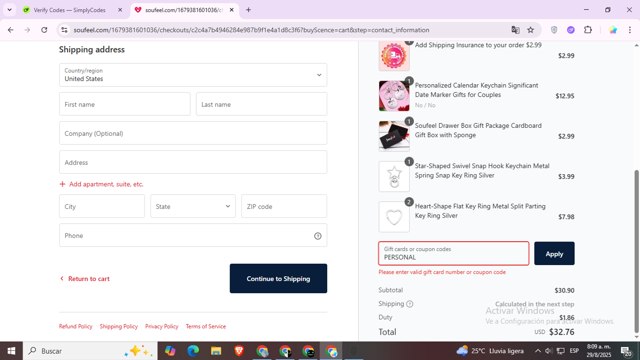The height and width of the screenshot is (360, 640).
Task: Click Return to cart link
Action: coord(85,279)
